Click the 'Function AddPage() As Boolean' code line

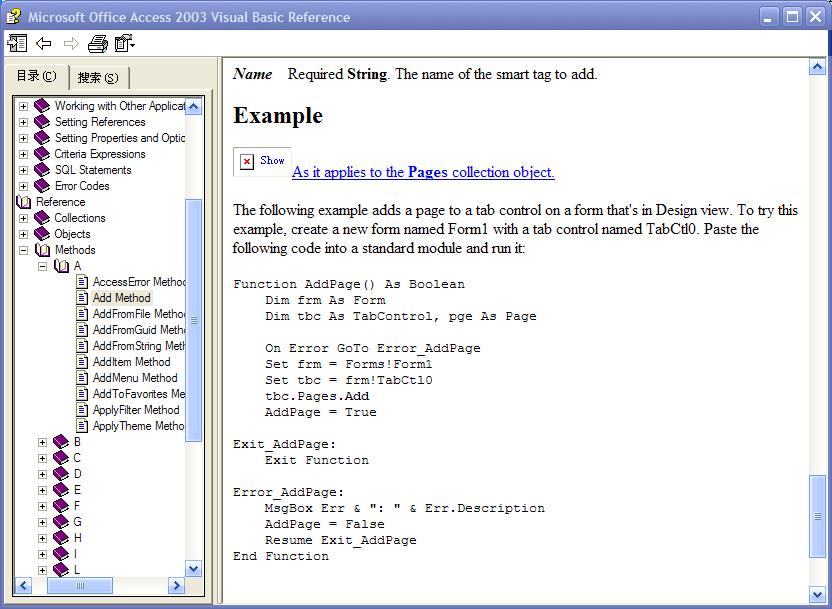[x=349, y=284]
